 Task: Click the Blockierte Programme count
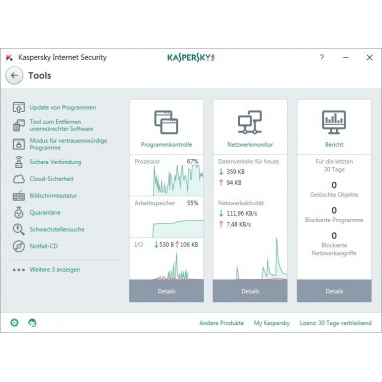coord(334,210)
